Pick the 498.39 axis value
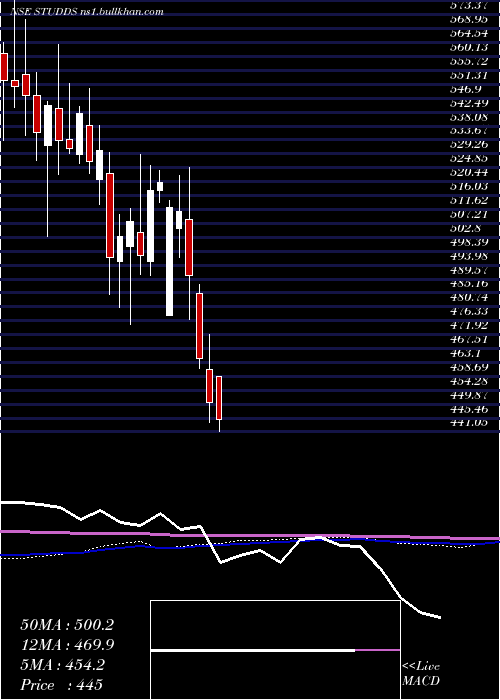500x700 pixels. [471, 242]
